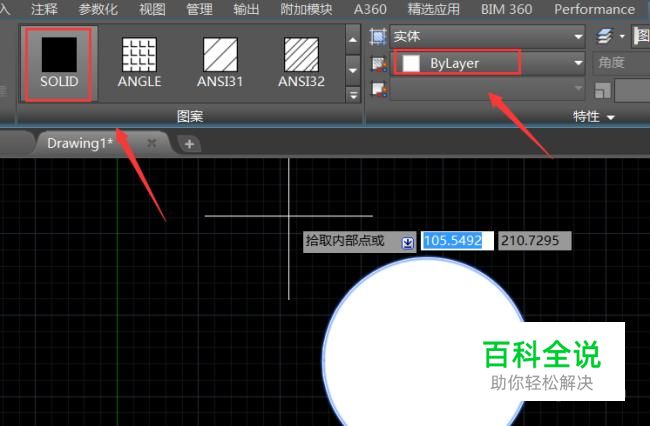Image resolution: width=650 pixels, height=426 pixels.
Task: Expand the 特性 panel
Action: (x=593, y=116)
